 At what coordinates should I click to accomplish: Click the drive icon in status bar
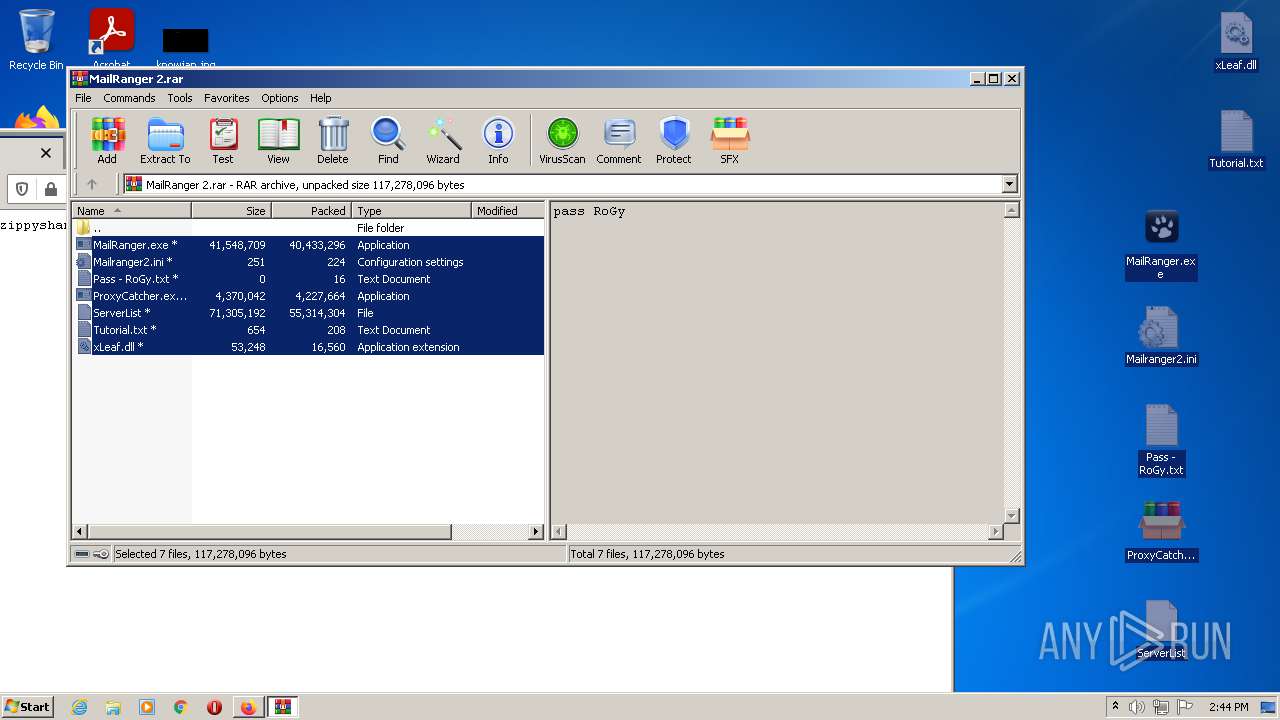[82, 554]
